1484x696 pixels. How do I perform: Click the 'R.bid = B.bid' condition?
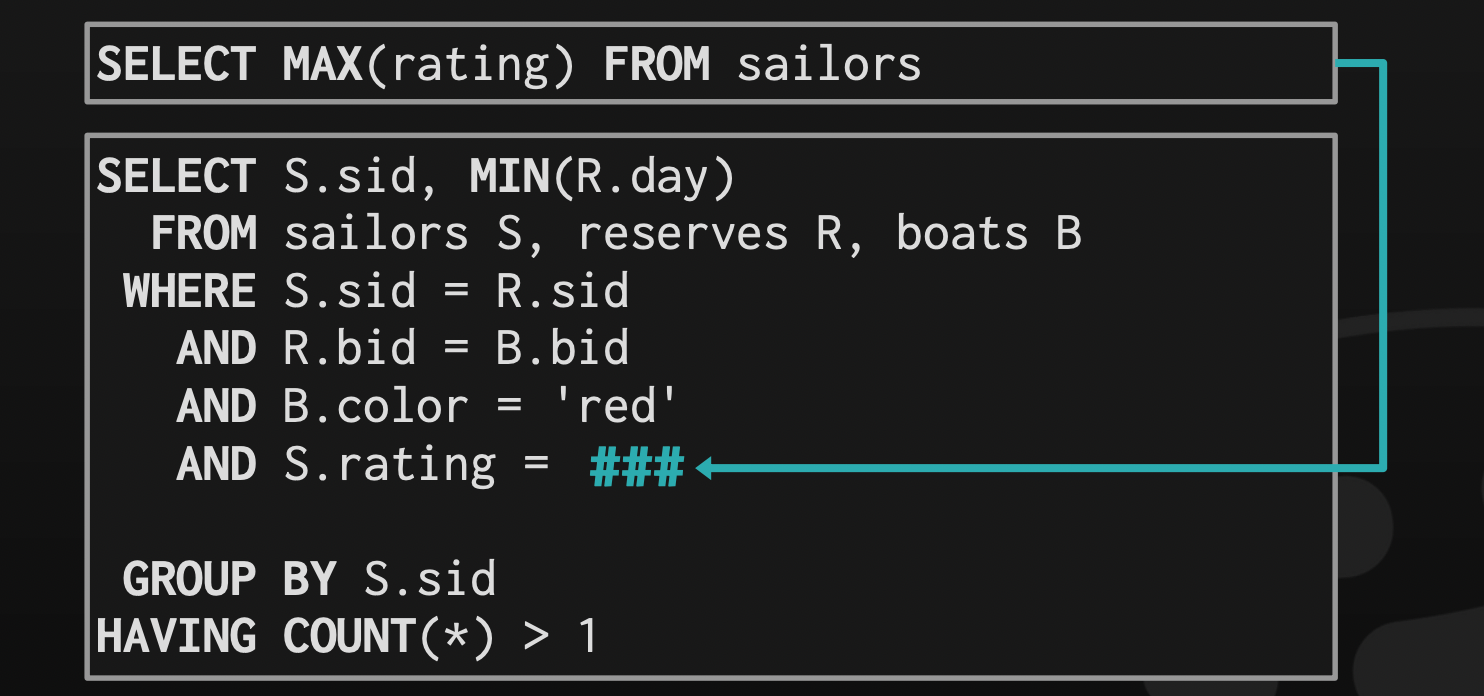456,349
